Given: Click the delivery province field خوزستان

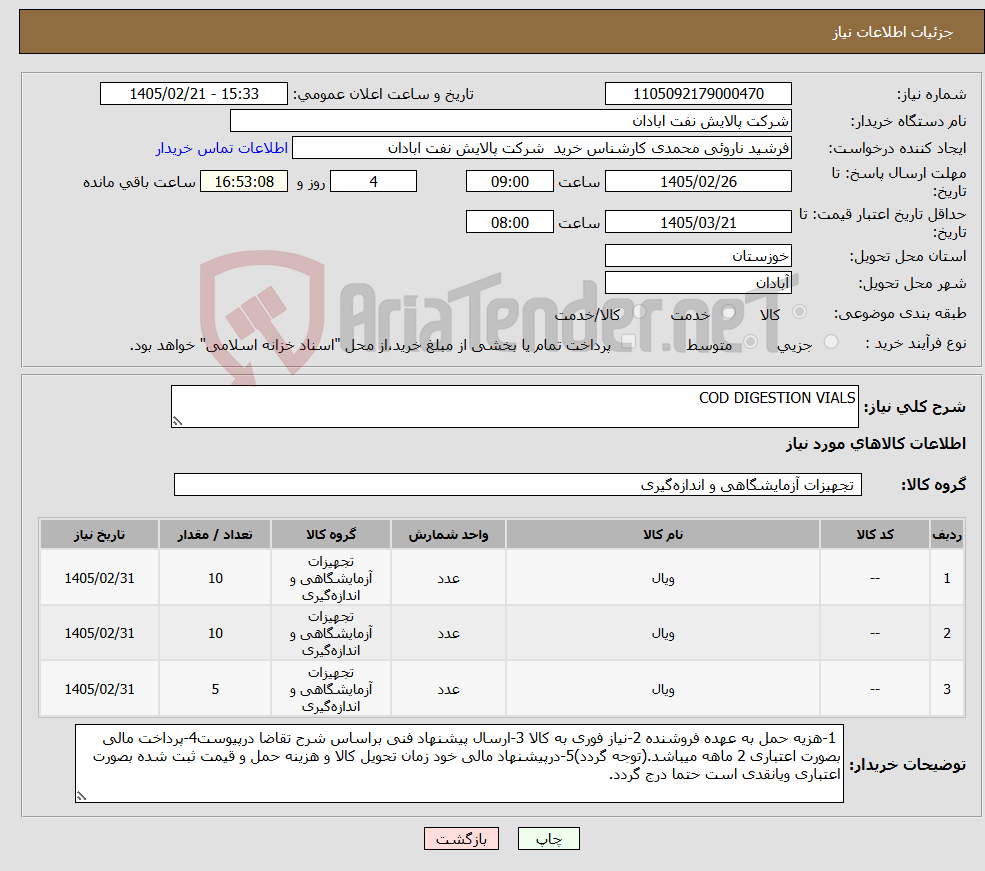Looking at the screenshot, I should tap(698, 256).
